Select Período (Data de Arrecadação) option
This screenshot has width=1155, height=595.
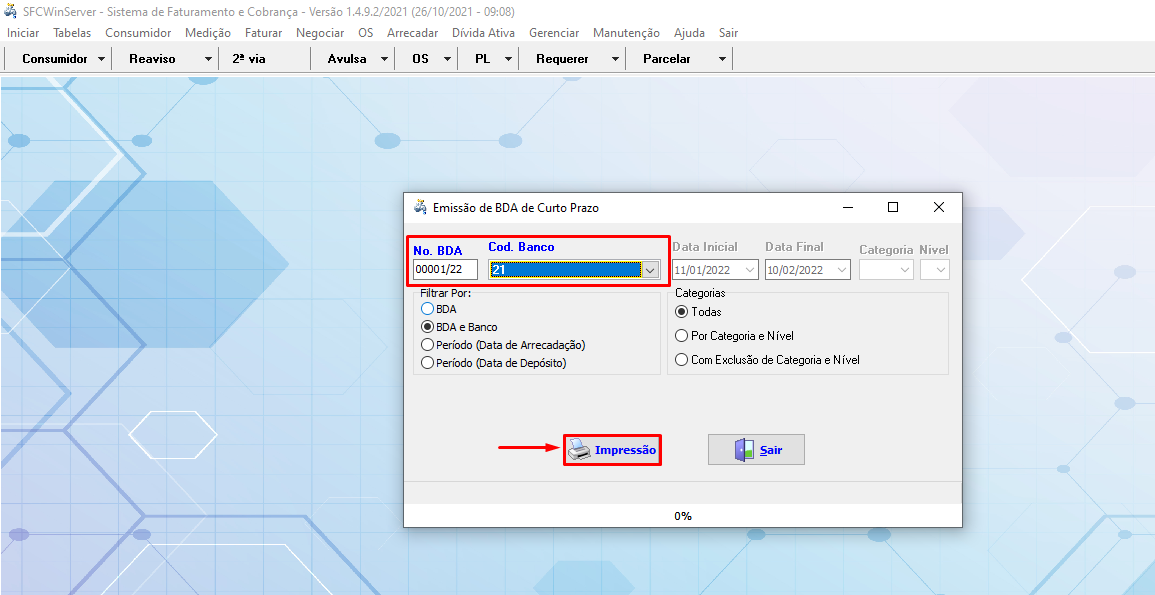428,345
